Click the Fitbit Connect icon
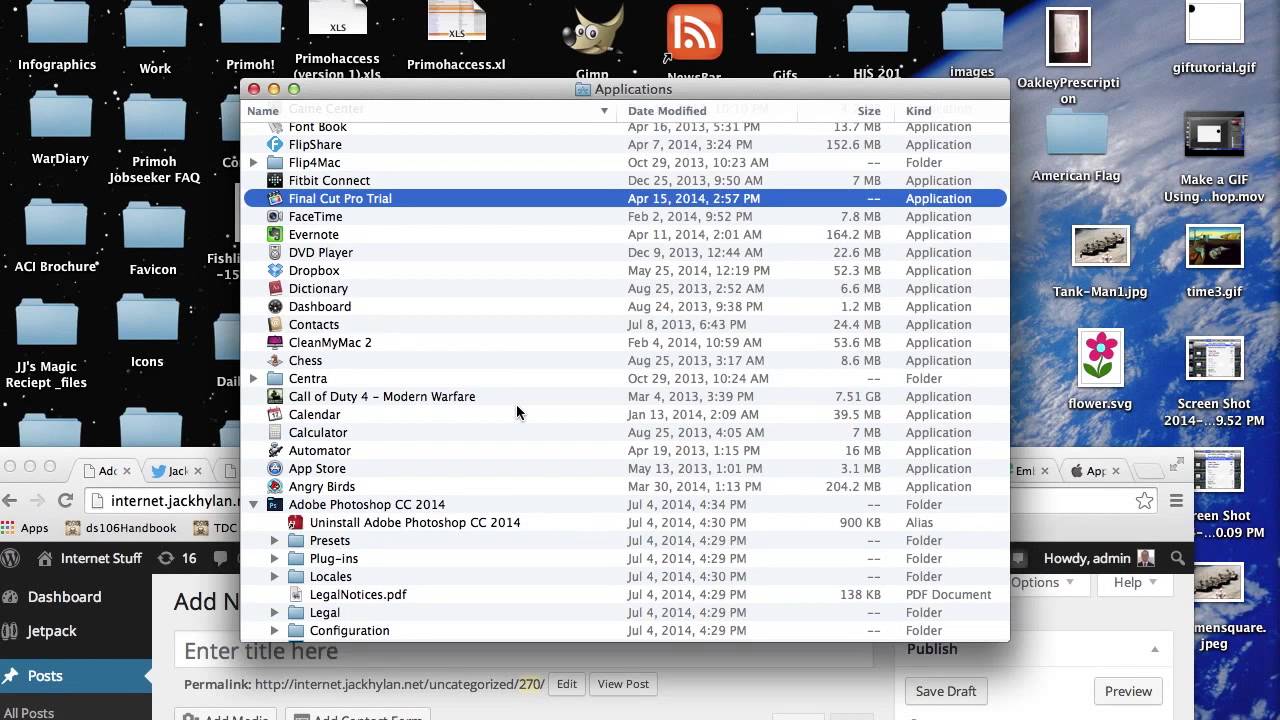 (x=275, y=180)
